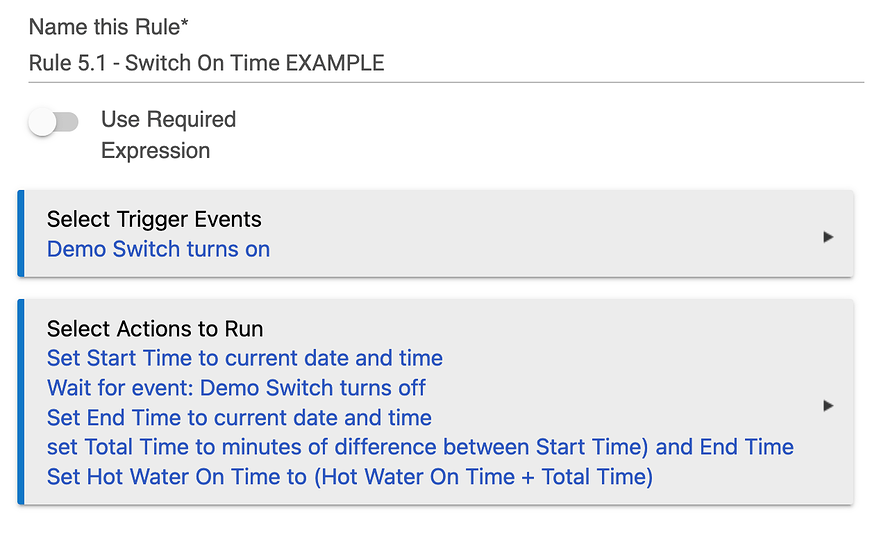Image resolution: width=879 pixels, height=535 pixels.
Task: Click the empty area of Trigger Events panel
Action: click(550, 235)
